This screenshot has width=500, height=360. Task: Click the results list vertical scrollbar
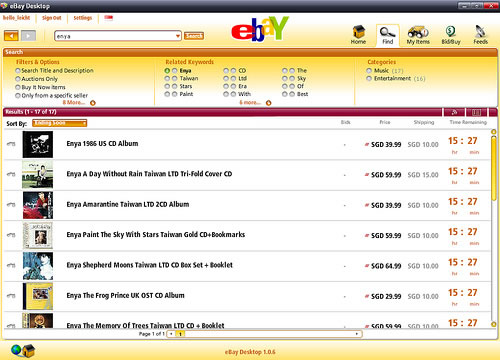coord(494,228)
